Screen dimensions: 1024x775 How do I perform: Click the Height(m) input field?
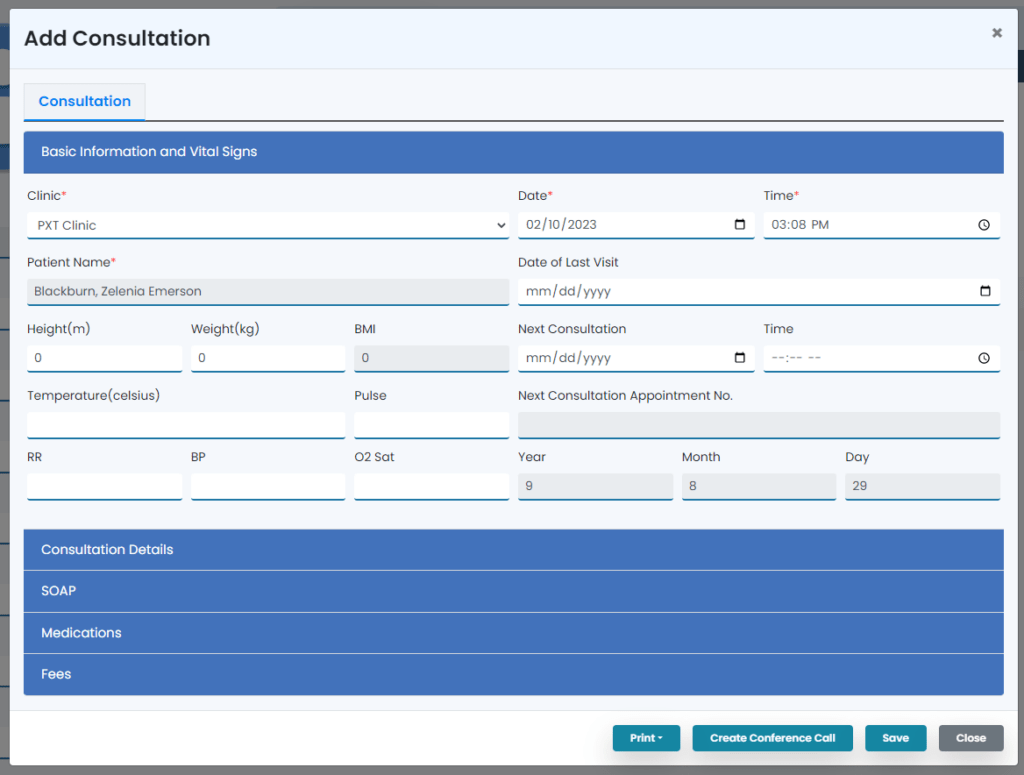click(104, 357)
